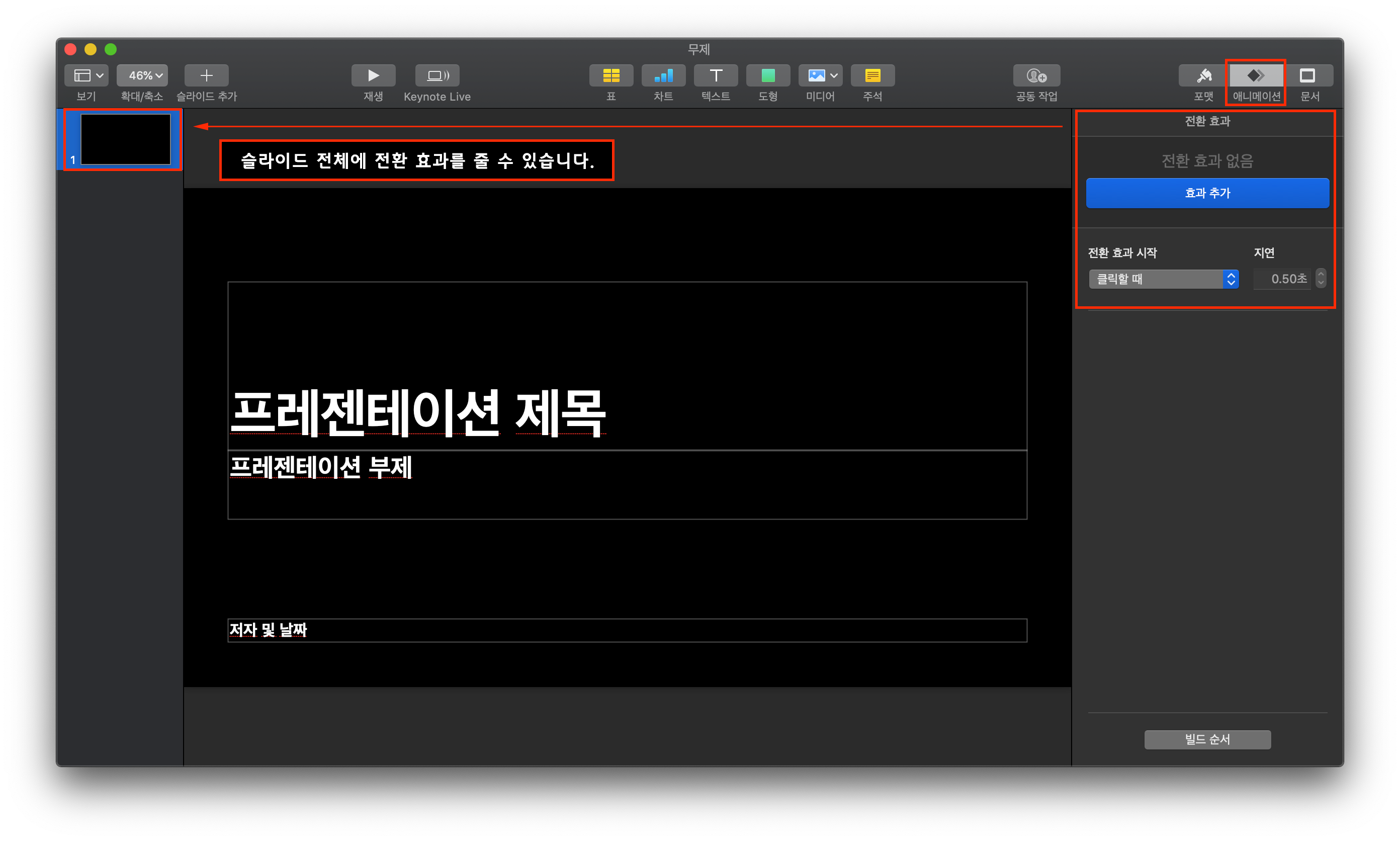Viewport: 1400px width, 841px height.
Task: Open the 보기 view dropdown
Action: click(x=86, y=75)
